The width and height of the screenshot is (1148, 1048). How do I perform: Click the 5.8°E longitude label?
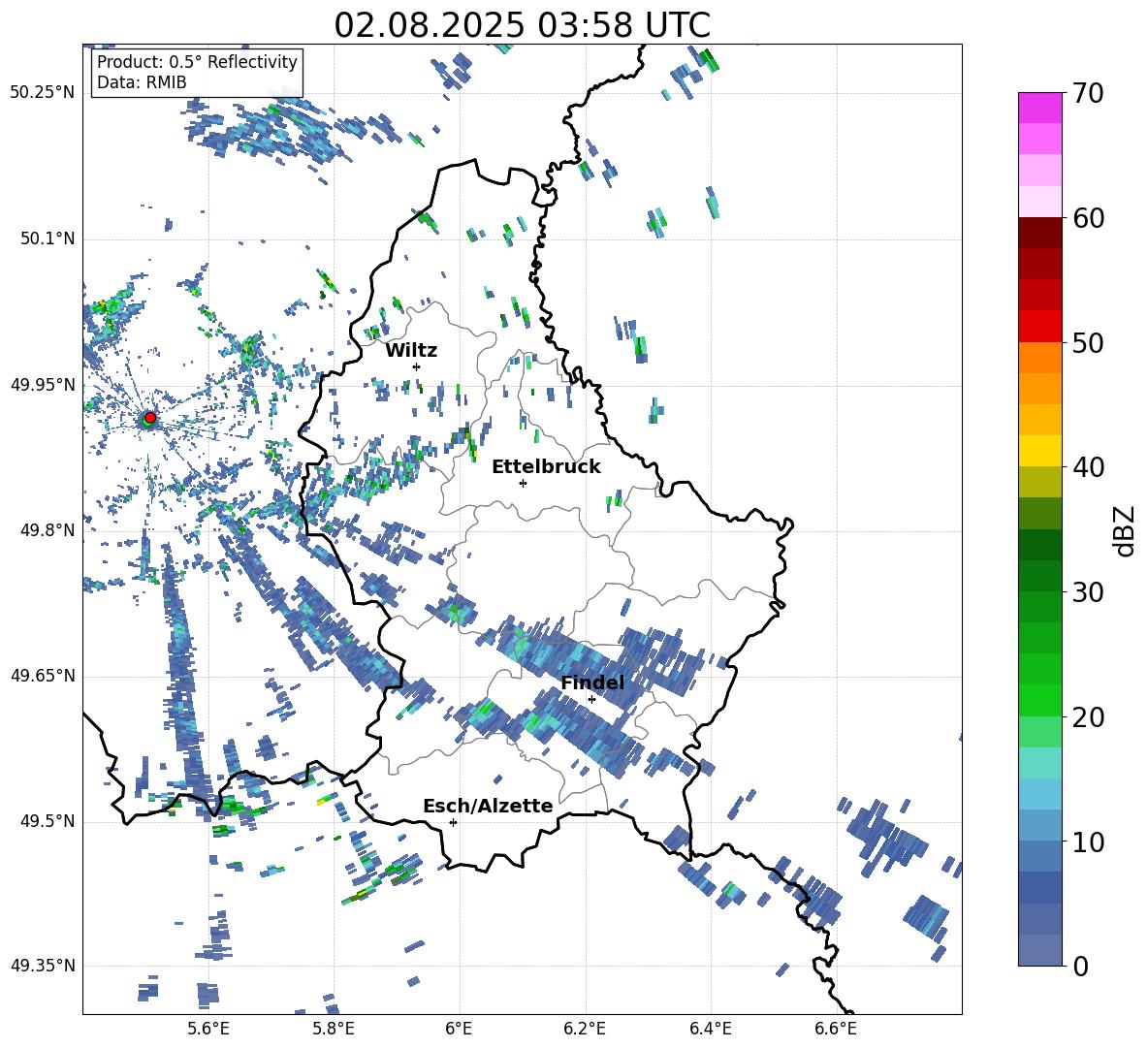coord(334,1029)
